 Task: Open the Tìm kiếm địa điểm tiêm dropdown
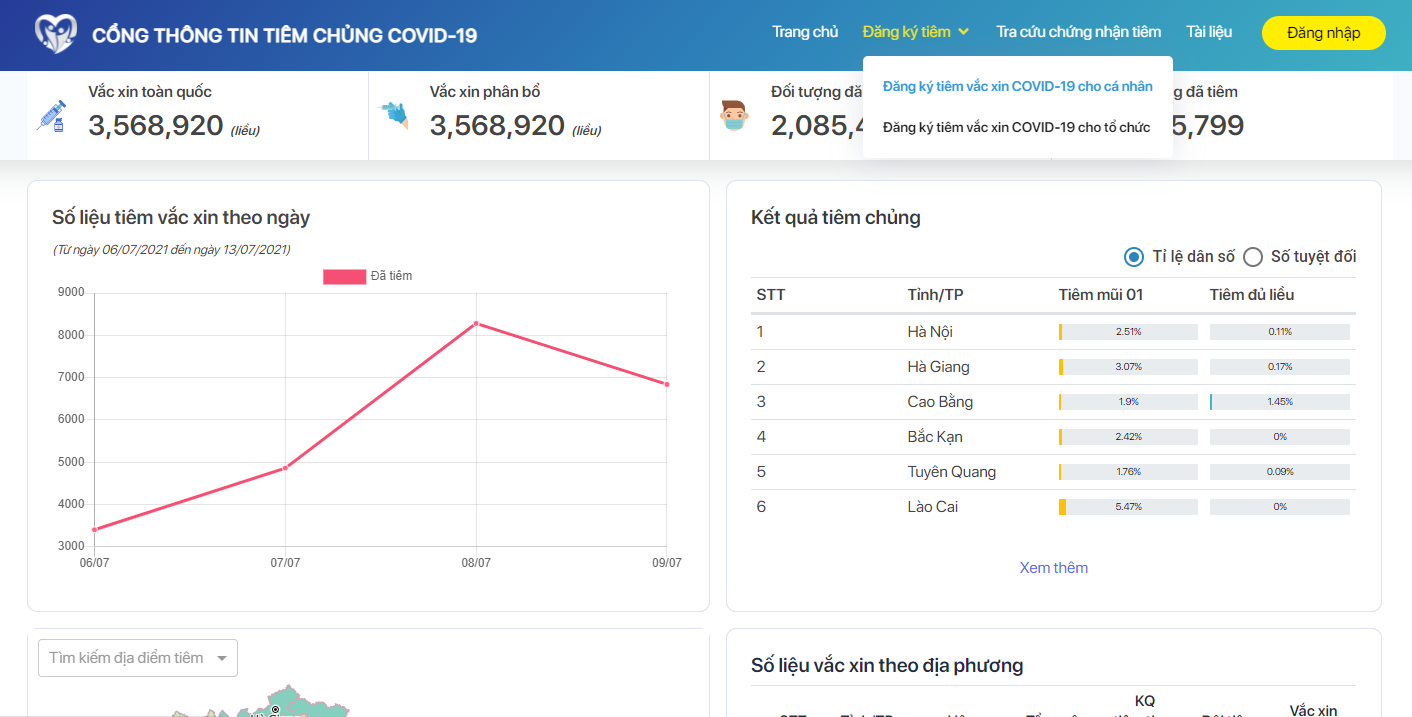tap(138, 658)
